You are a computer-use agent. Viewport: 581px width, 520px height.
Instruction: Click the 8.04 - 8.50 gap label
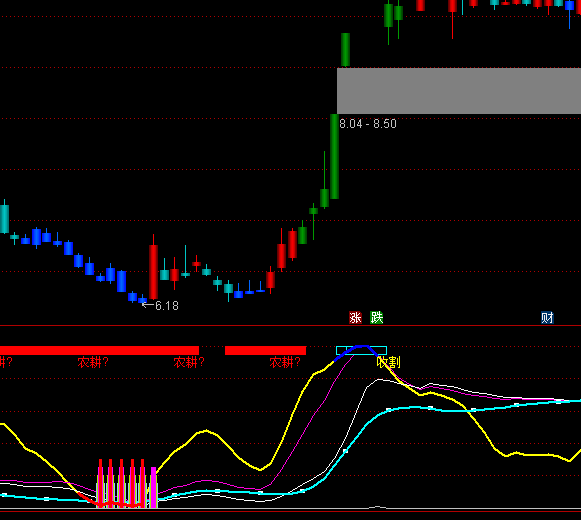pos(368,124)
